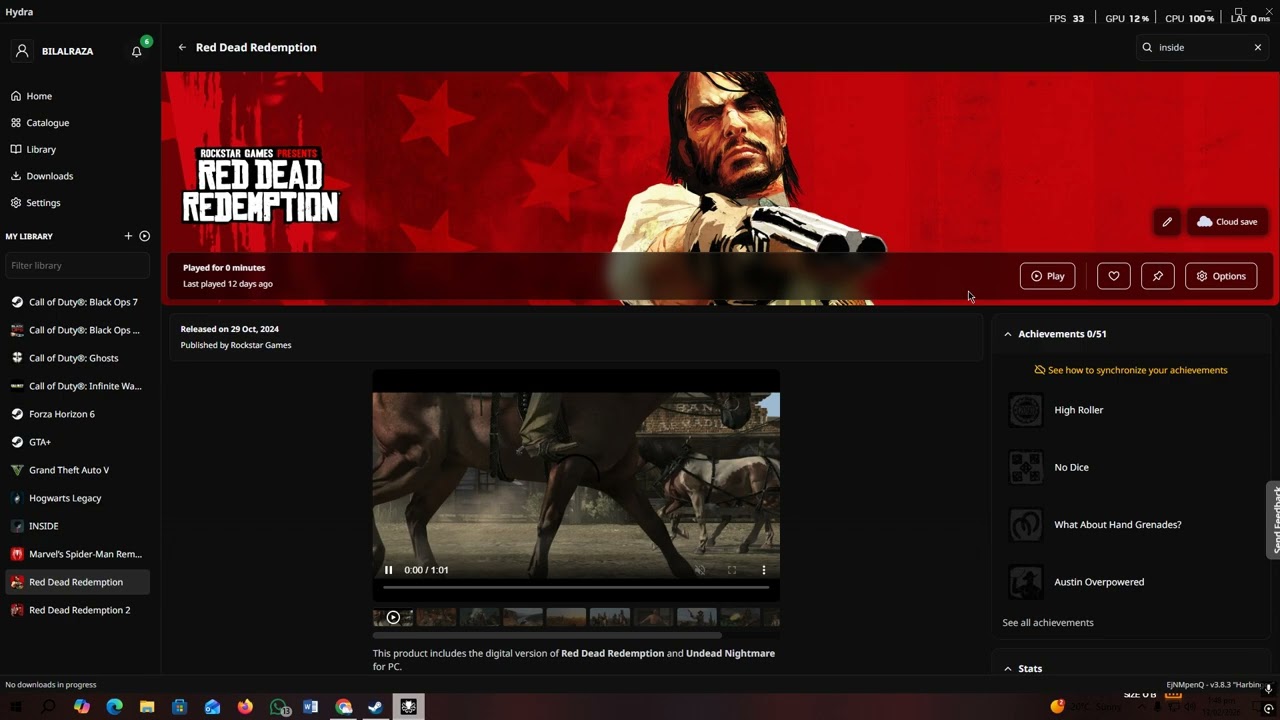The image size is (1280, 720).
Task: Select Hogwarts Legacy in the library
Action: click(x=78, y=498)
